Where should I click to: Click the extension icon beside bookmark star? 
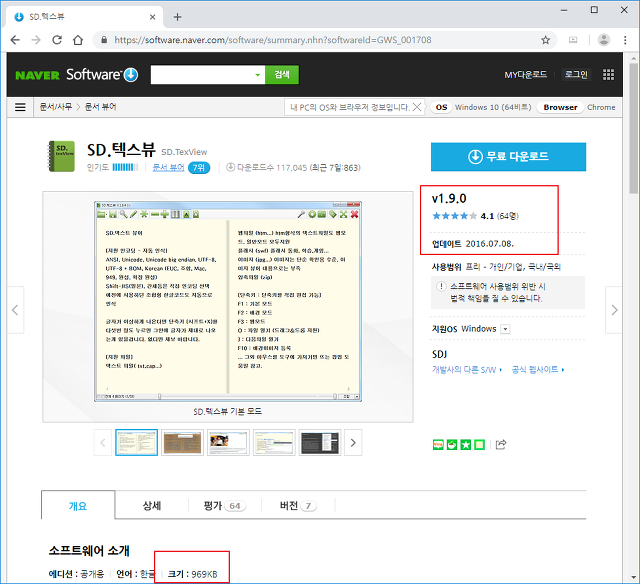[573, 40]
